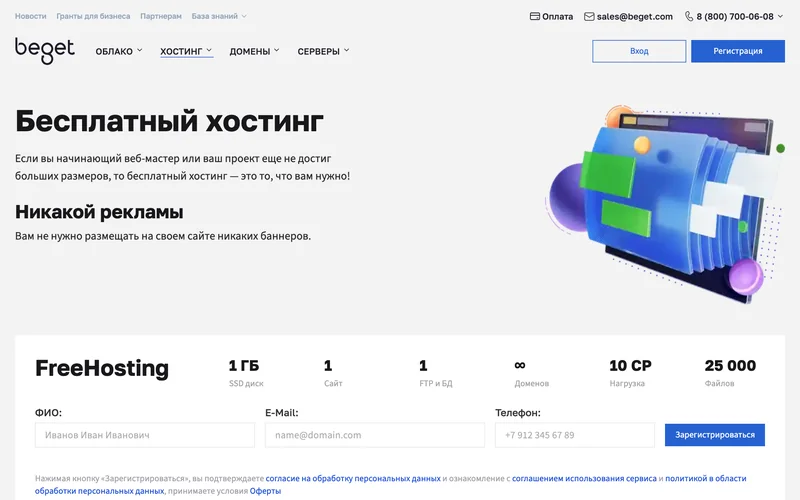This screenshot has height=500, width=800.
Task: Click the infinity domains value
Action: [x=520, y=365]
